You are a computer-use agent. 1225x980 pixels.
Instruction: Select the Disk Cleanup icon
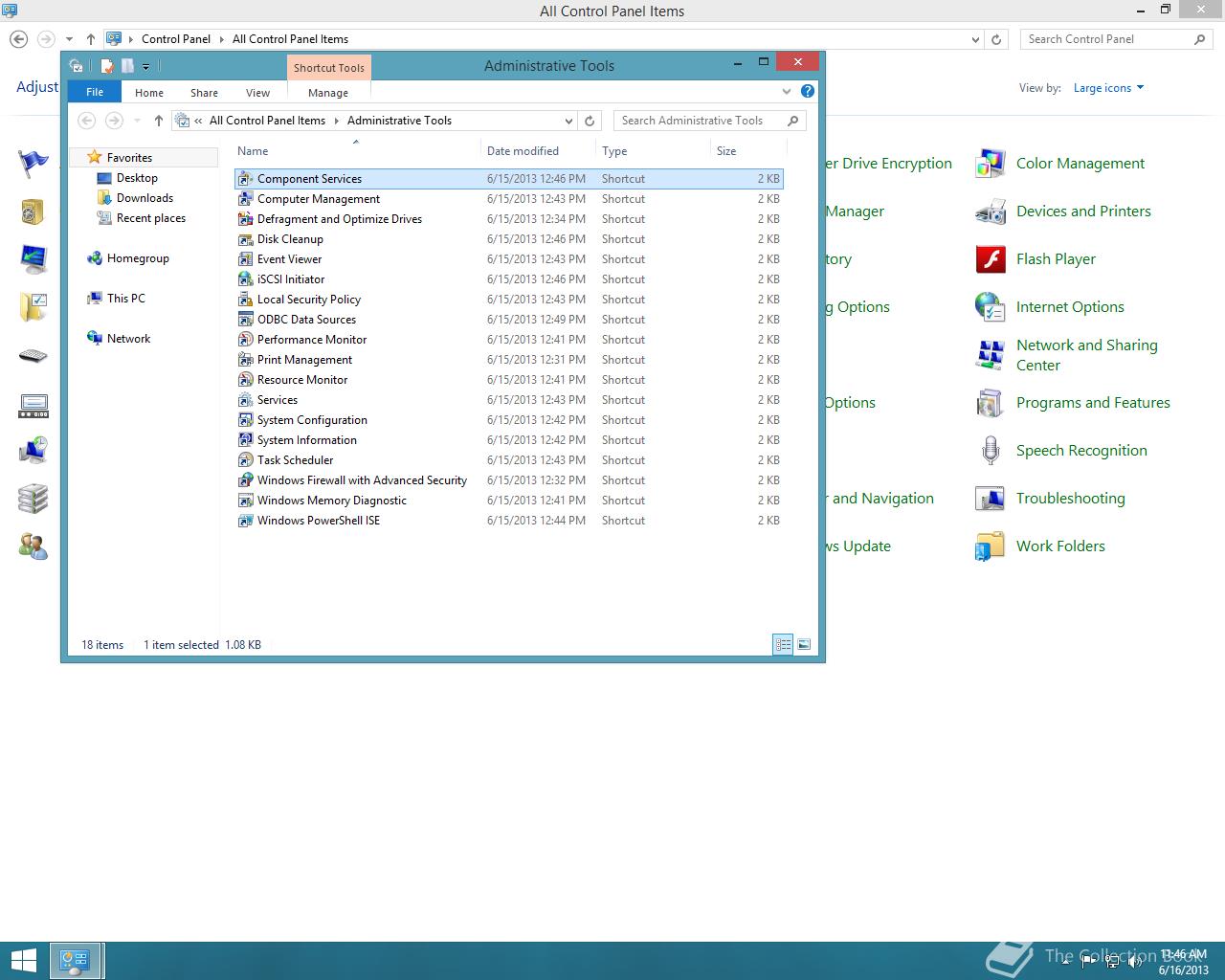(245, 239)
